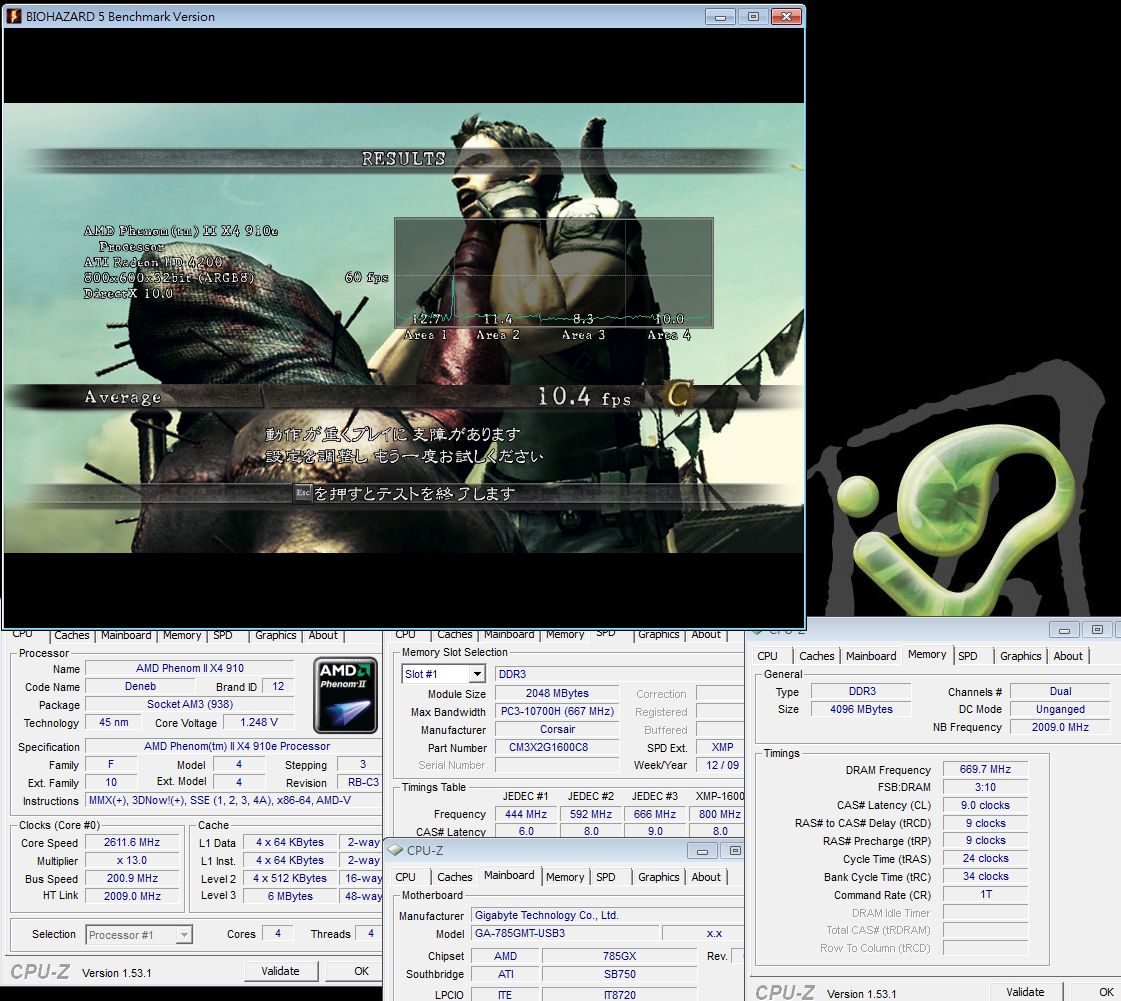
Task: Minimize the BIOHAZARD 5 Benchmark window
Action: pos(720,16)
